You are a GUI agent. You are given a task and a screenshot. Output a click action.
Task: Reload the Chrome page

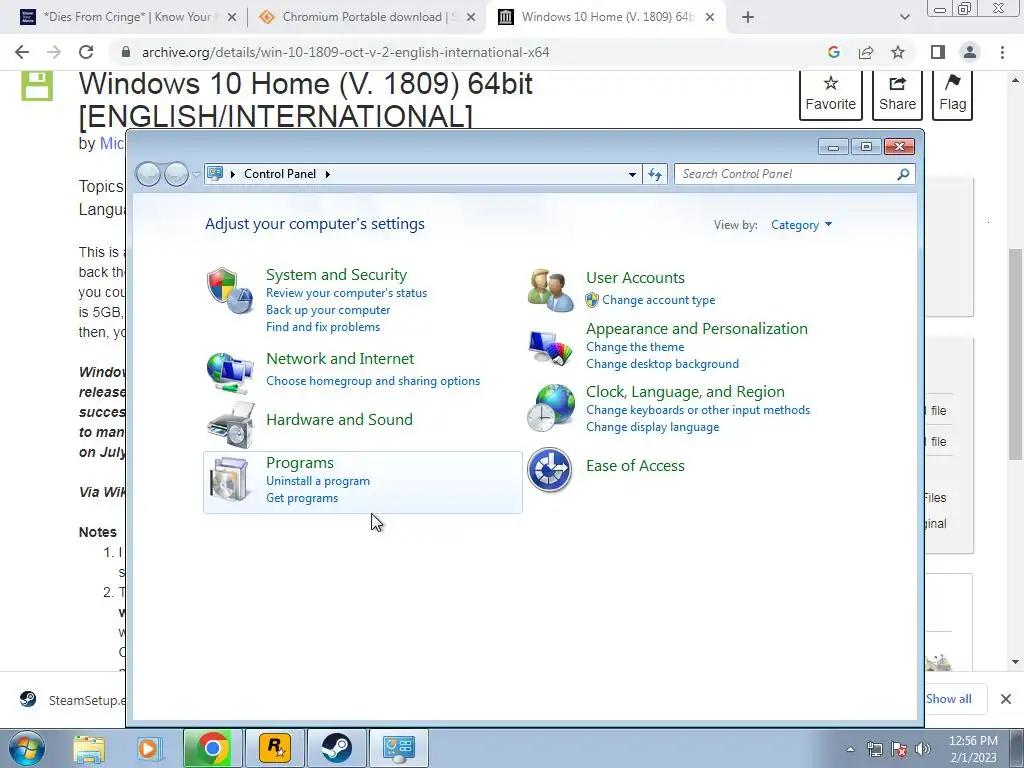point(86,52)
